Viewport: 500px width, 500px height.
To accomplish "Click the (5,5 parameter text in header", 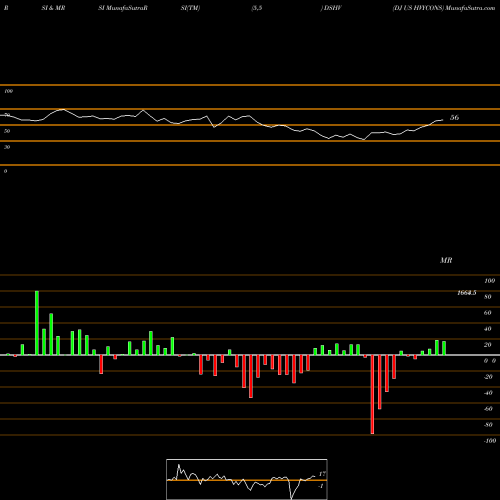I will 257,8.
